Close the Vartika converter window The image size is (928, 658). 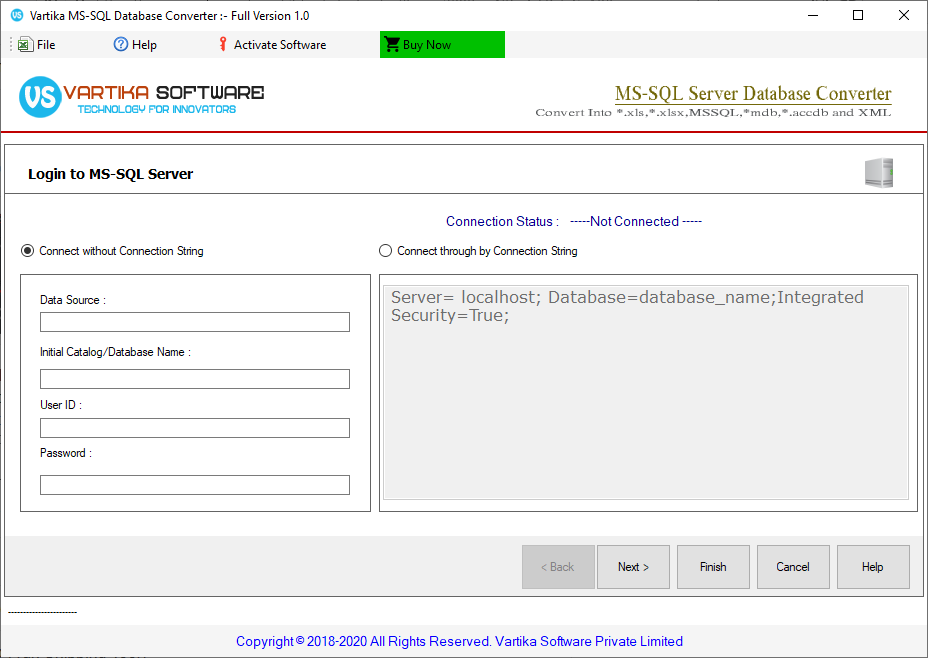(x=904, y=15)
